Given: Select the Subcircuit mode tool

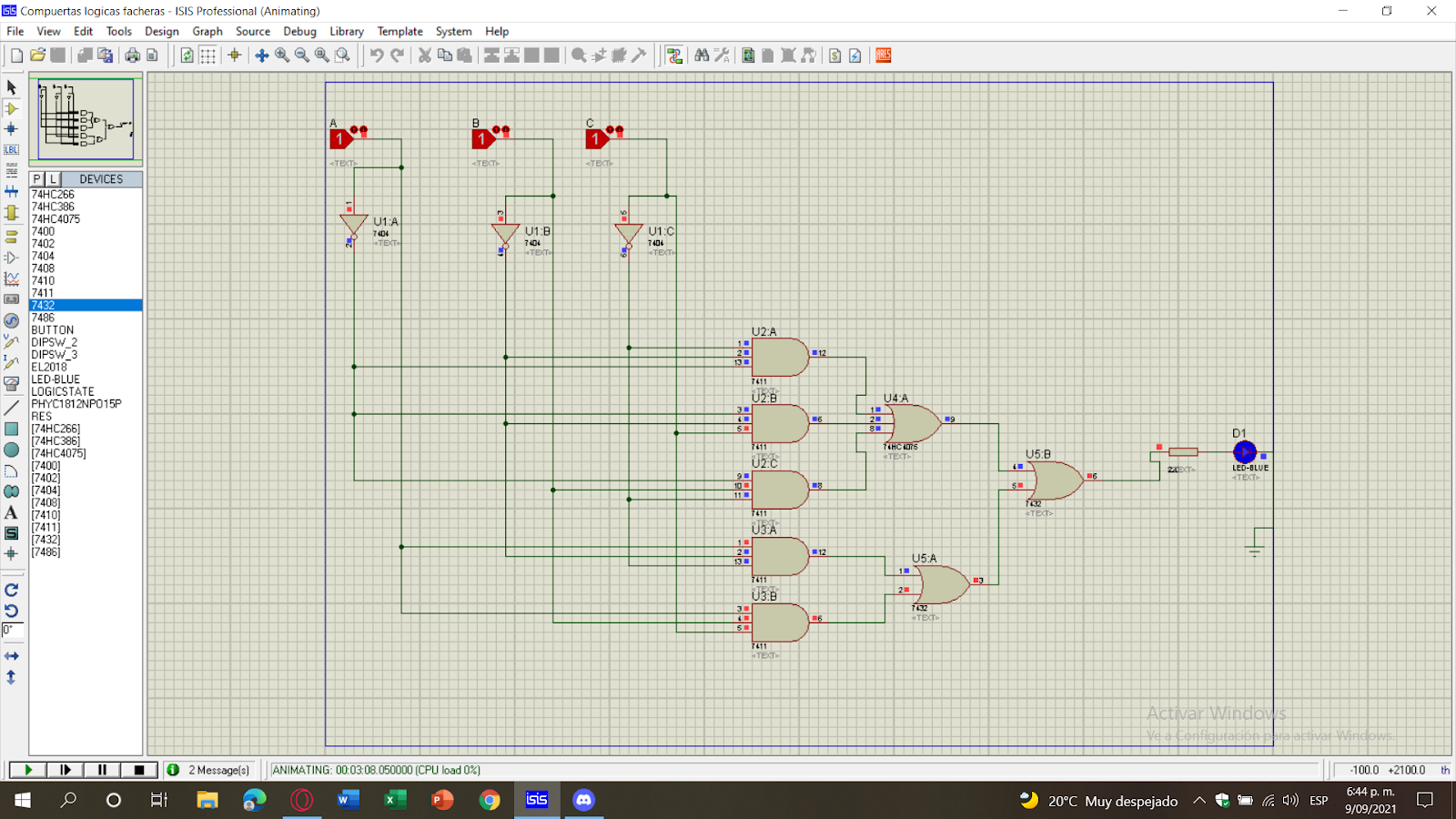Looking at the screenshot, I should tap(12, 212).
